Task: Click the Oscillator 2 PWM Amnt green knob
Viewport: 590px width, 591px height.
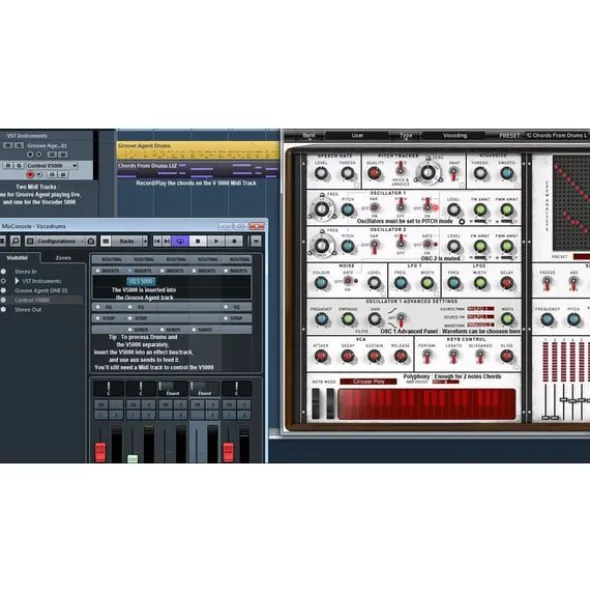Action: (x=507, y=246)
